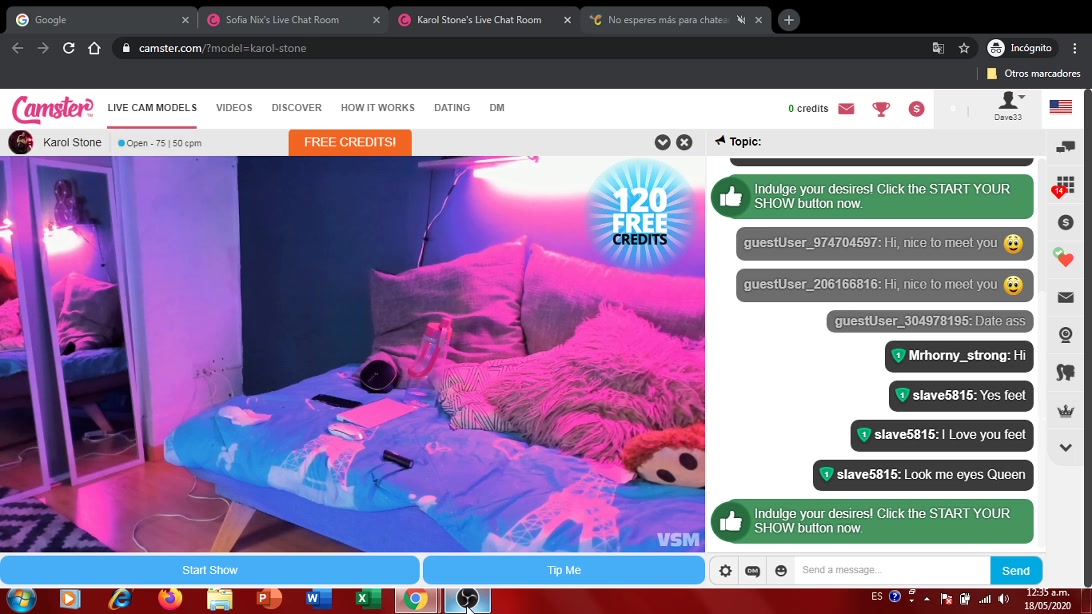Expand the Dave33 profile dropdown
The width and height of the screenshot is (1092, 614).
[1008, 105]
